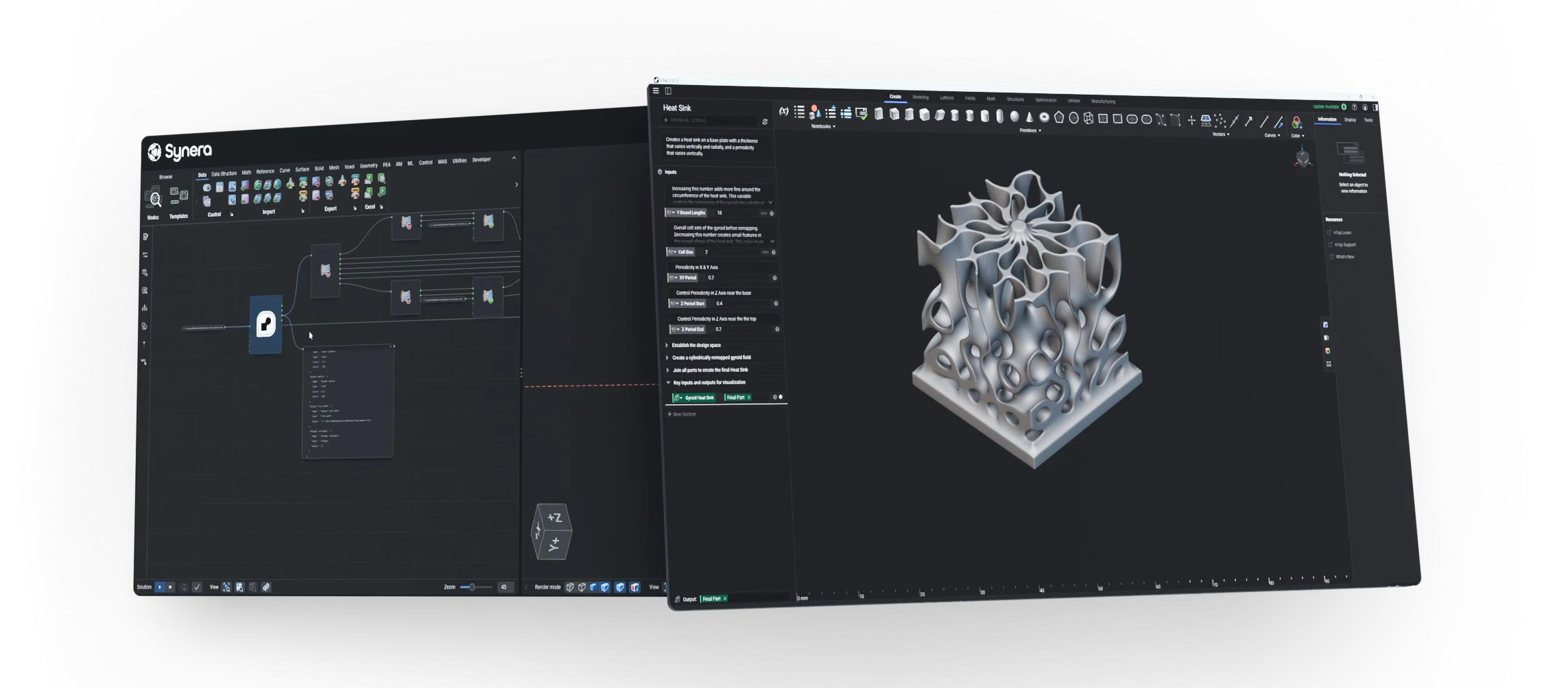Click the Synera +Z navigation cube
Screen dimensions: 1568x688
click(x=552, y=532)
